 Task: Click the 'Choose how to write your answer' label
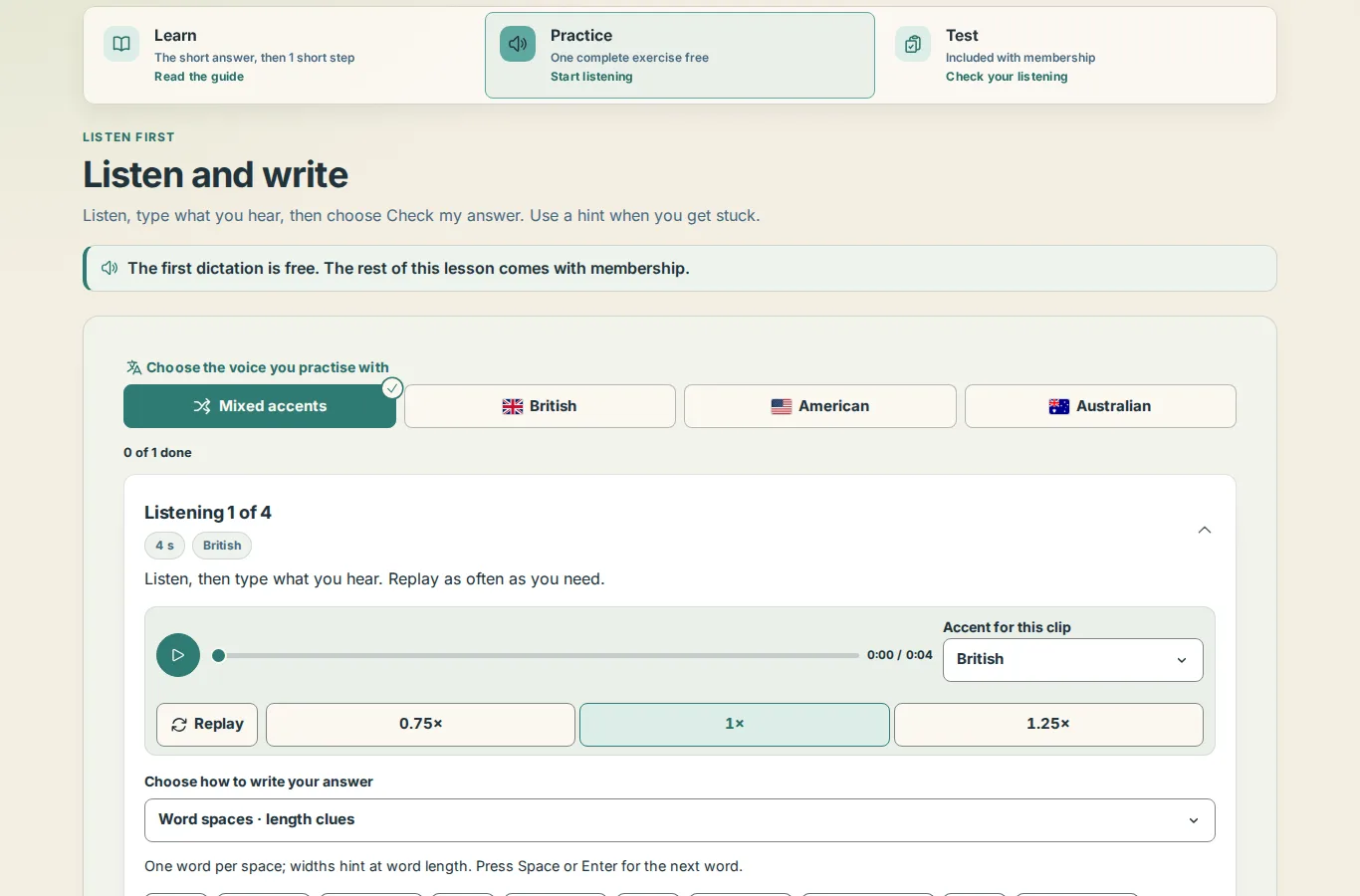[259, 782]
